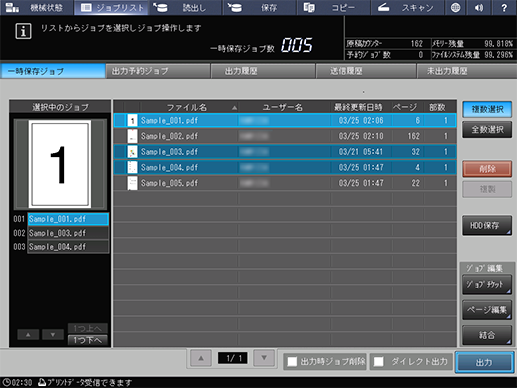Select the 出力履歴 tab
The image size is (517, 388).
263,71
